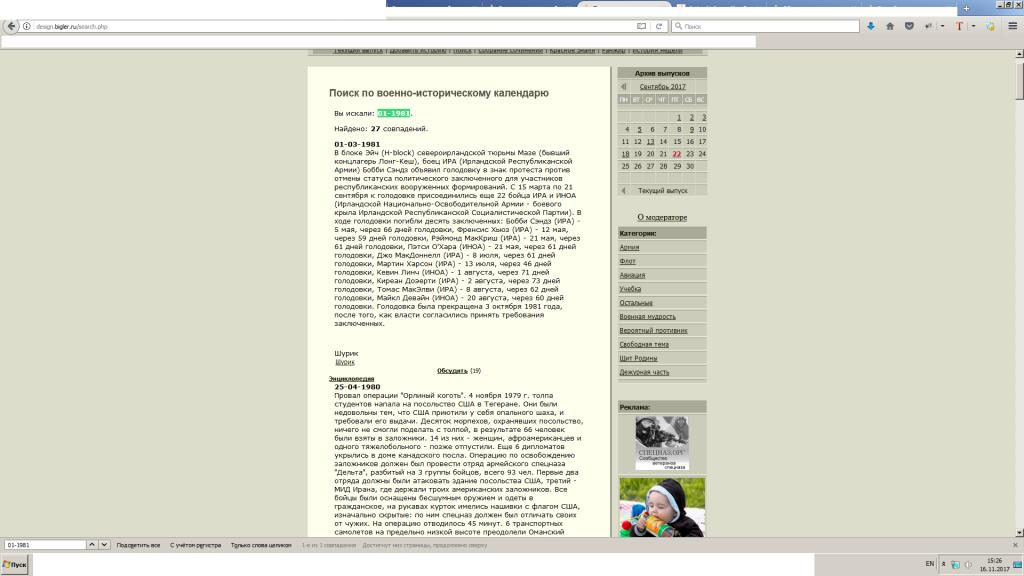This screenshot has height=576, width=1024.
Task: Toggle 'Только слова целиком' whole words option
Action: click(x=261, y=545)
